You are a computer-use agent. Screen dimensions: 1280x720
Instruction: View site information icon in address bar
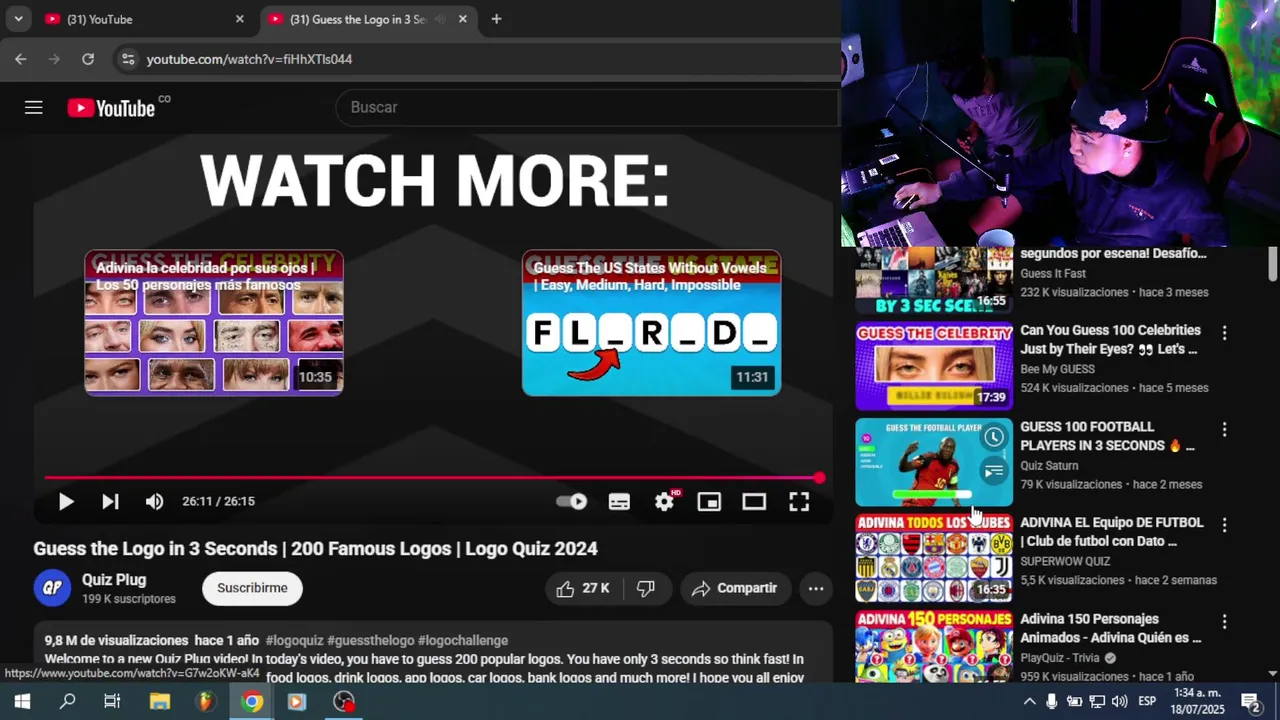click(127, 59)
